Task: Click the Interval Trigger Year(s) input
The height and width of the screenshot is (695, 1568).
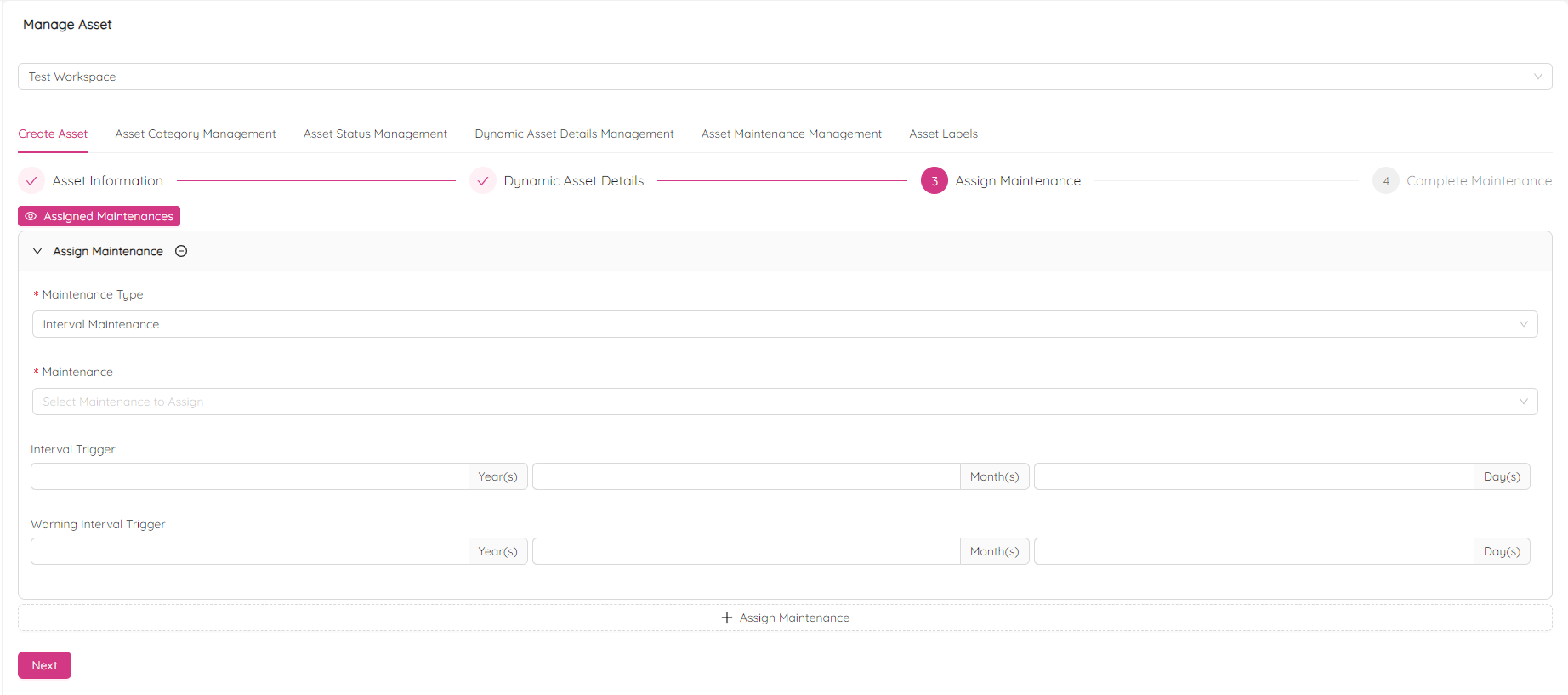Action: (250, 476)
